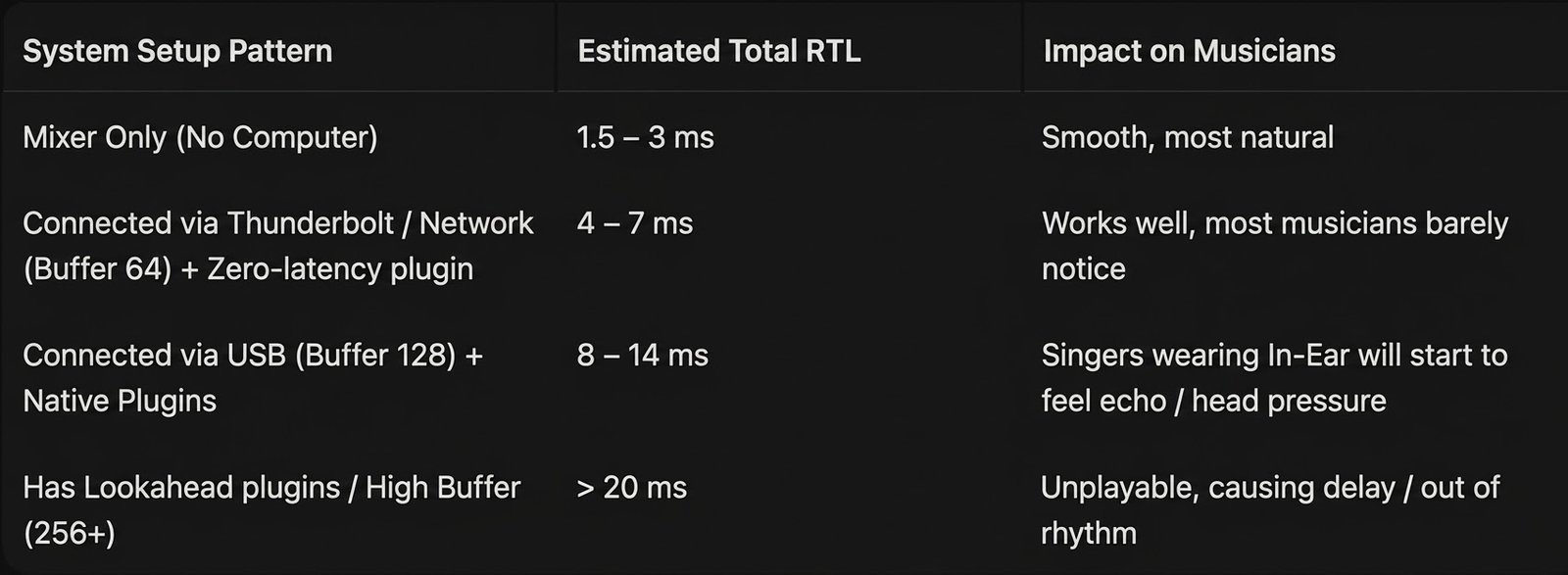The height and width of the screenshot is (575, 1568).
Task: Click the > 20 ms latency value
Action: [x=631, y=487]
